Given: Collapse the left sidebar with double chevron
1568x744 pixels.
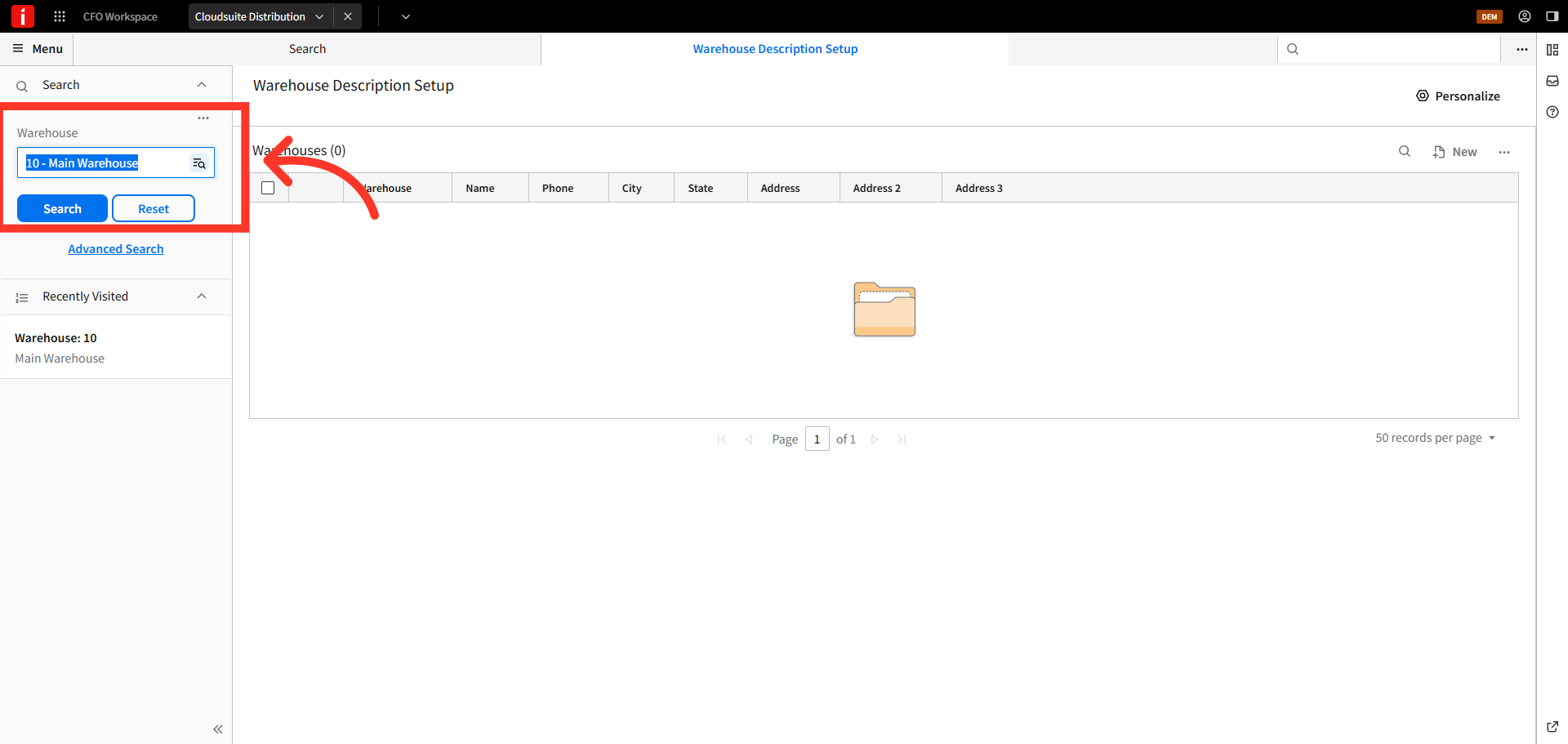Looking at the screenshot, I should (218, 729).
